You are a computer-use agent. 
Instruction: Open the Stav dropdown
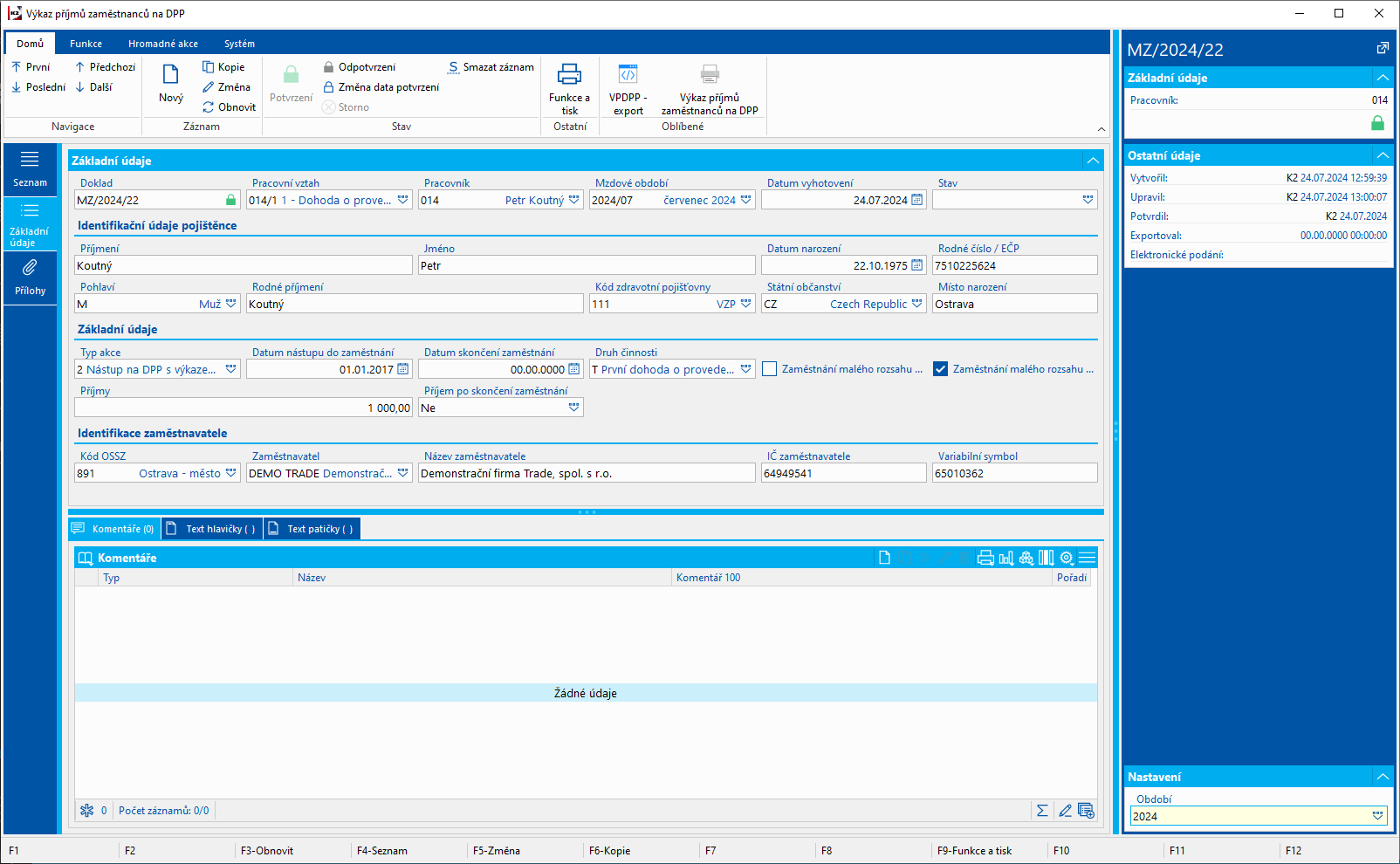pos(1088,200)
